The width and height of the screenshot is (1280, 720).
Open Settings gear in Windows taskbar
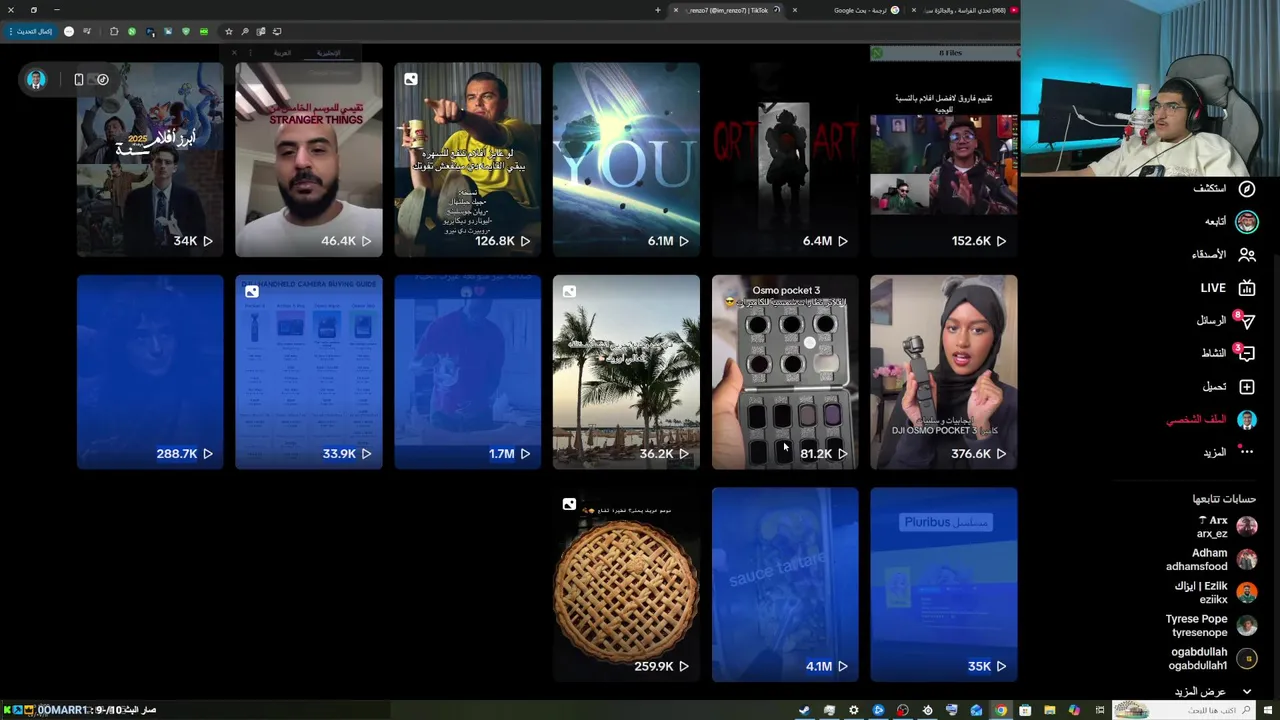[853, 710]
